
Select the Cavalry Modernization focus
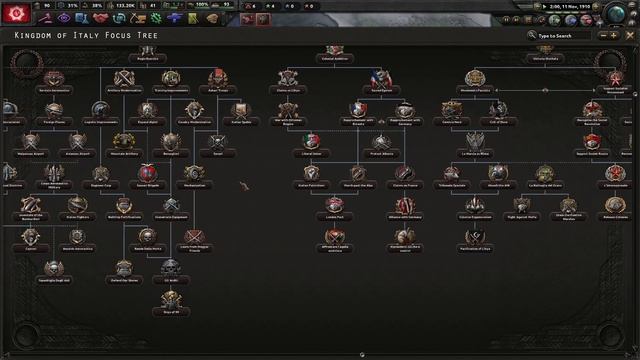click(194, 114)
